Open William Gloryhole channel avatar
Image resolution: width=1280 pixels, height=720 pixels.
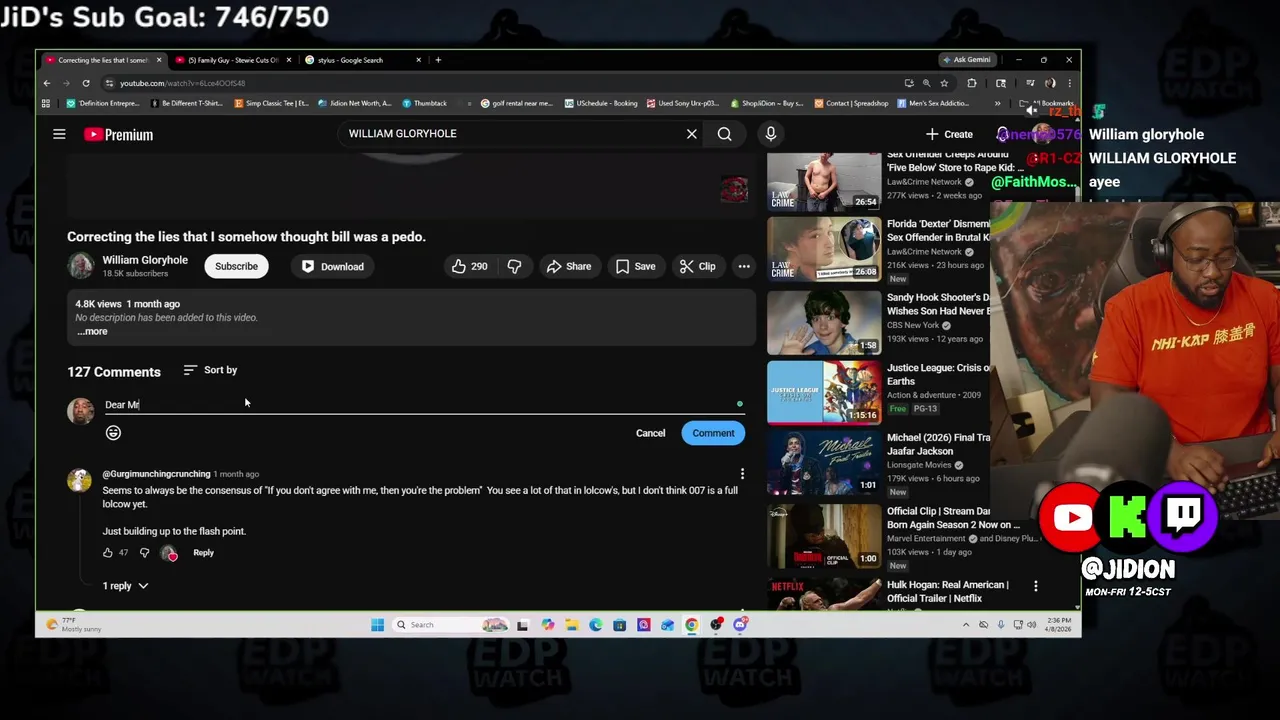[x=80, y=265]
